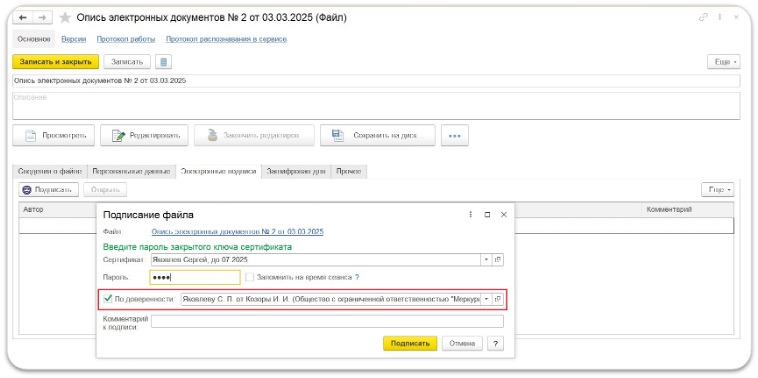Add document to favorites star

pos(65,18)
